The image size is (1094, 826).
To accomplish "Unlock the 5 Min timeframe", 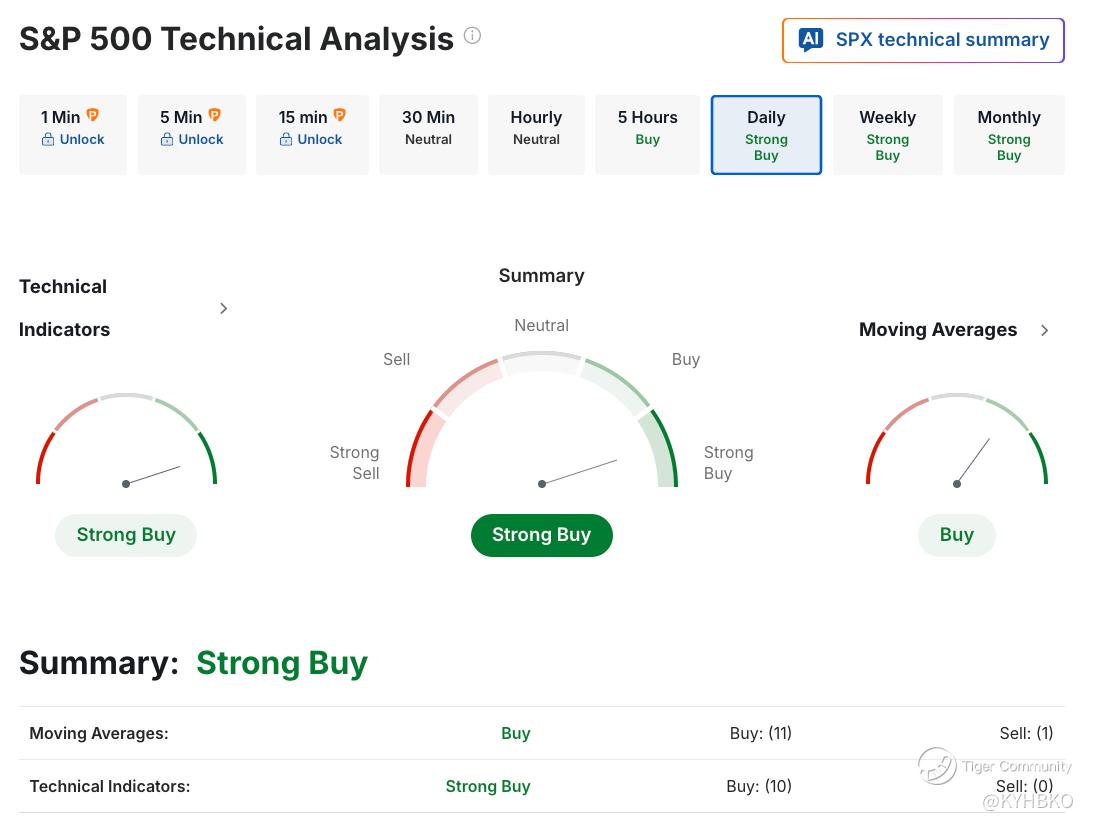I will tap(201, 140).
